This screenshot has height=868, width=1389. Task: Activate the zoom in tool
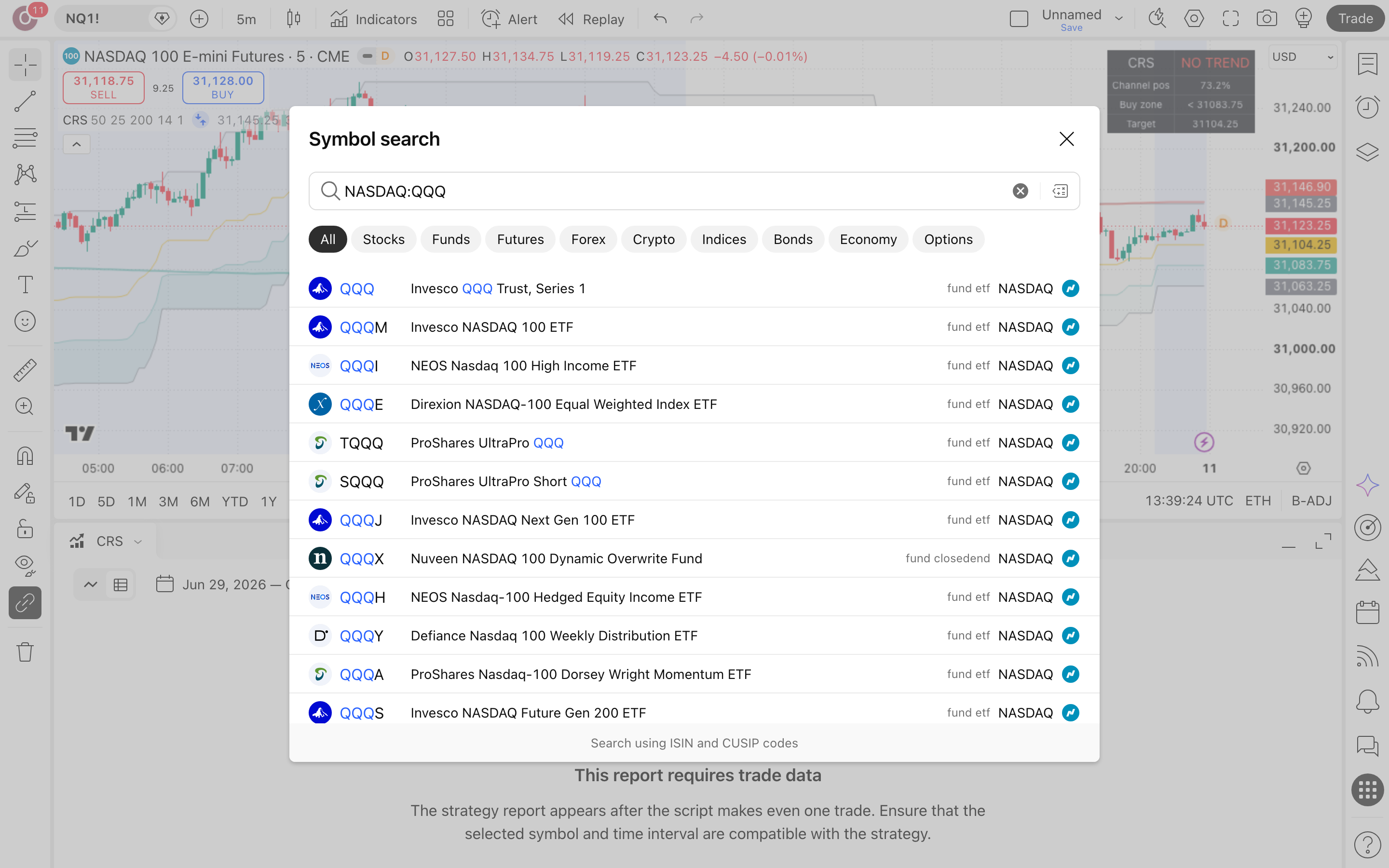pos(25,407)
